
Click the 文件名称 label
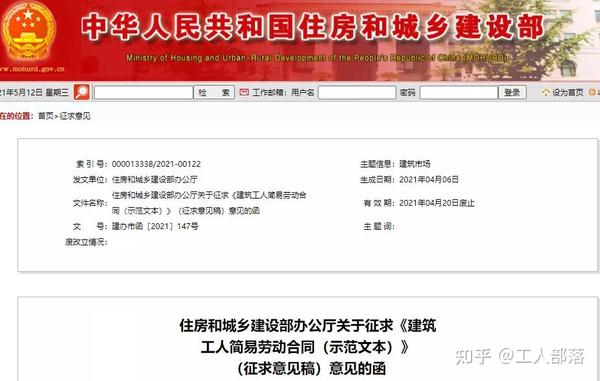pyautogui.click(x=90, y=203)
